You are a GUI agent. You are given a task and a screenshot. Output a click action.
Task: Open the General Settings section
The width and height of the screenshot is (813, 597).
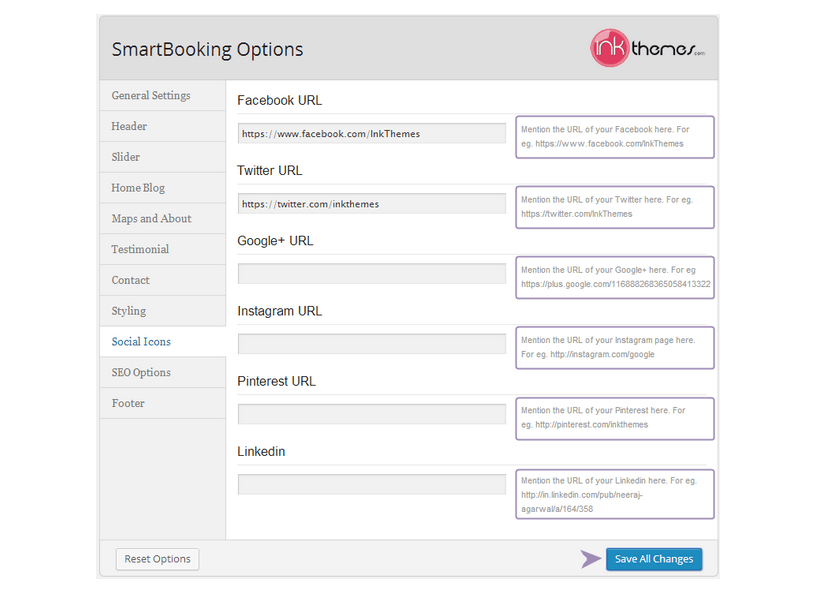[151, 95]
